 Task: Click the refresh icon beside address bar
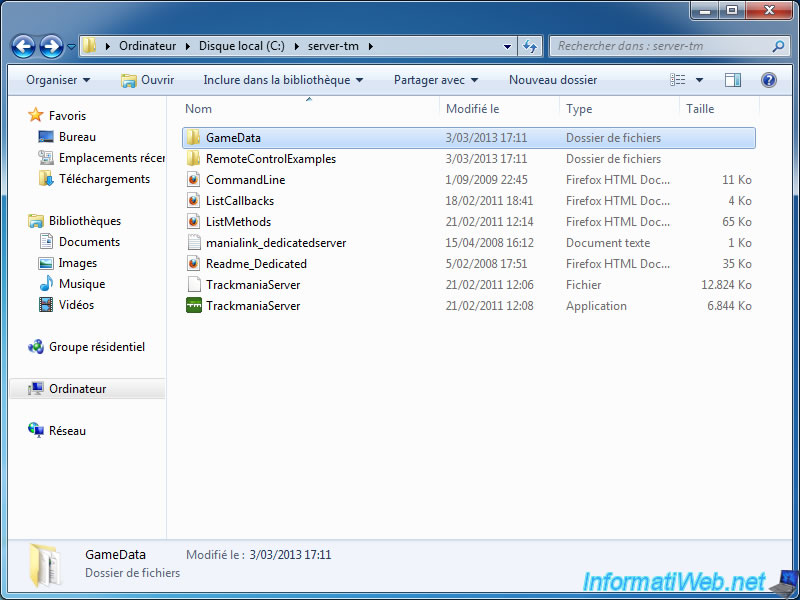pos(530,46)
